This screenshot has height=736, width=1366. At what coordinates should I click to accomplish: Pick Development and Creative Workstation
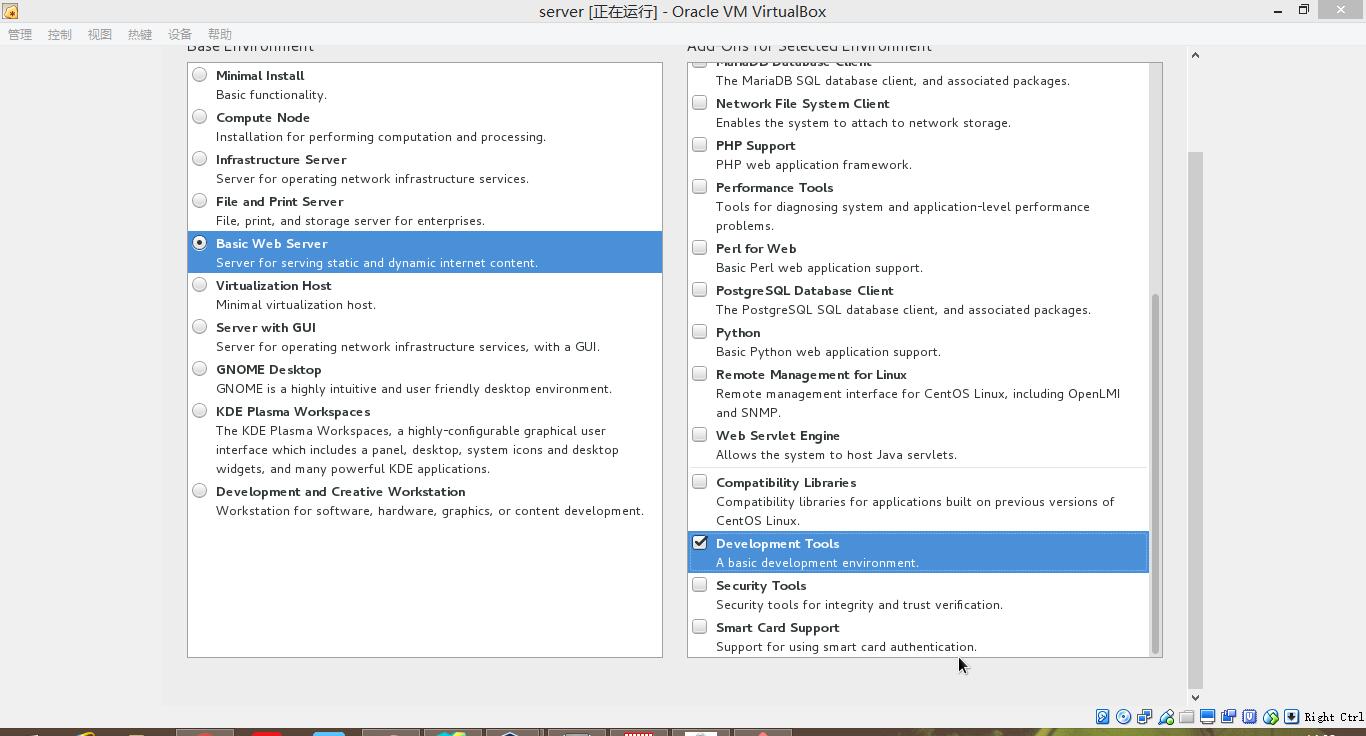click(200, 490)
